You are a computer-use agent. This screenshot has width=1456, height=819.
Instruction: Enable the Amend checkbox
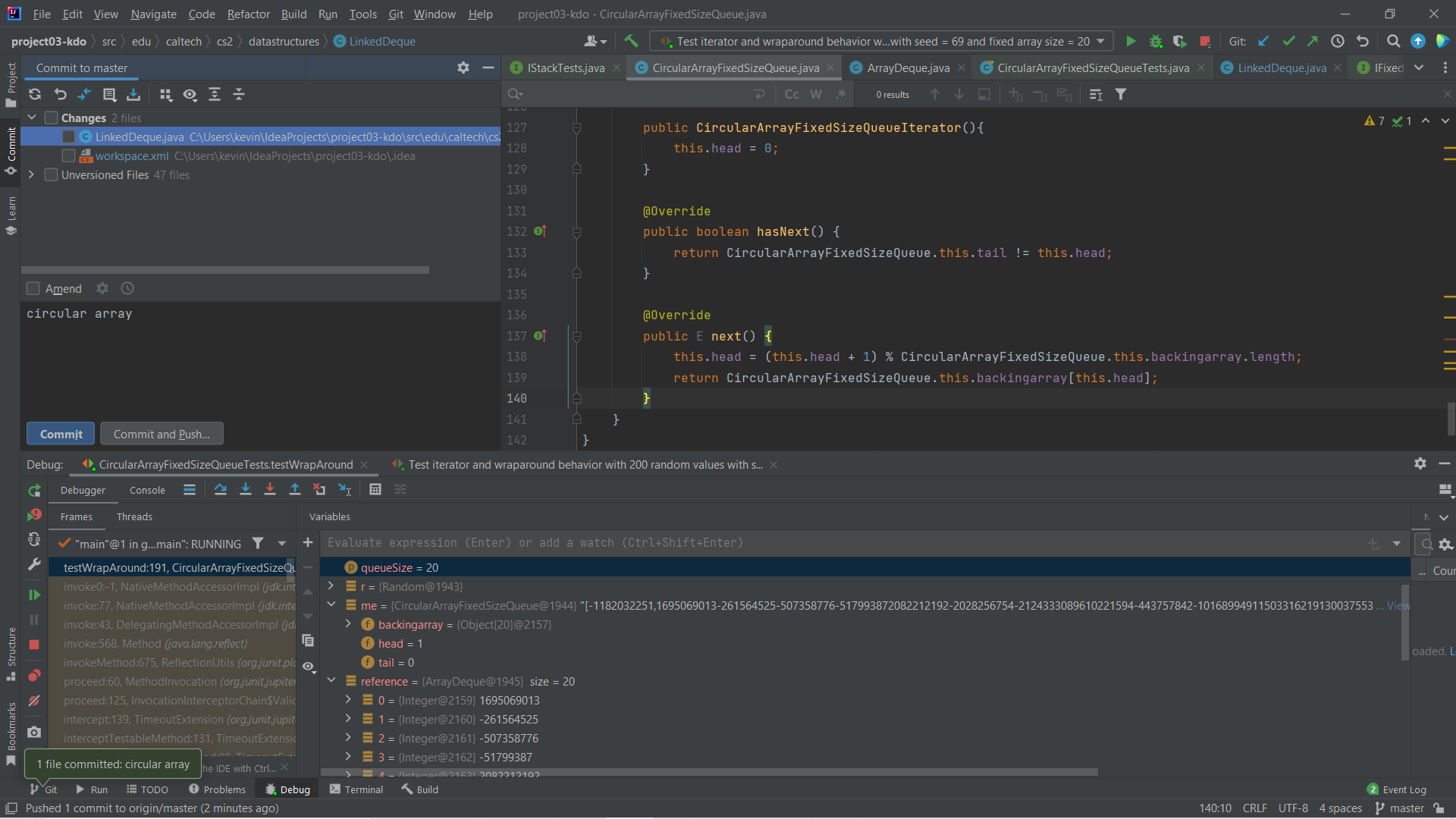pos(33,289)
